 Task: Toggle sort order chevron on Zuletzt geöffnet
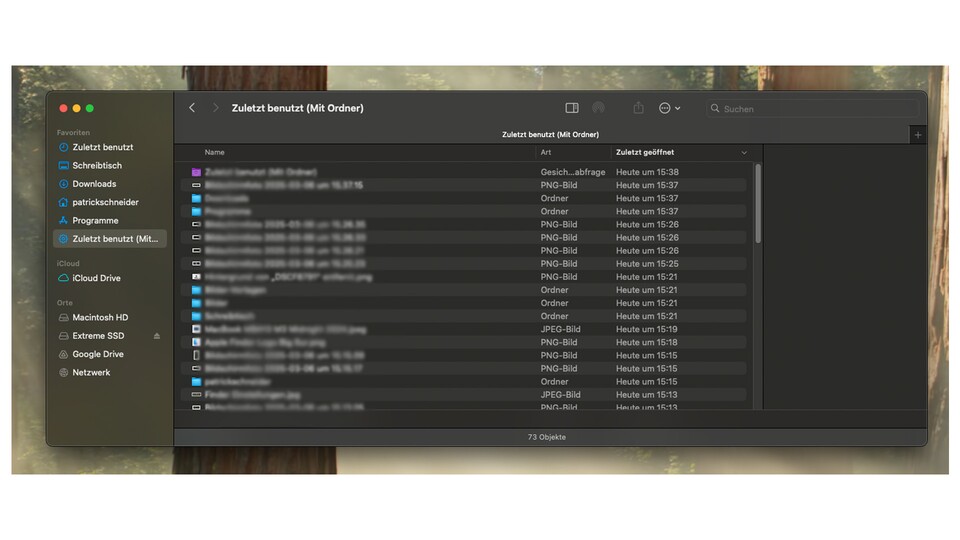[x=744, y=153]
